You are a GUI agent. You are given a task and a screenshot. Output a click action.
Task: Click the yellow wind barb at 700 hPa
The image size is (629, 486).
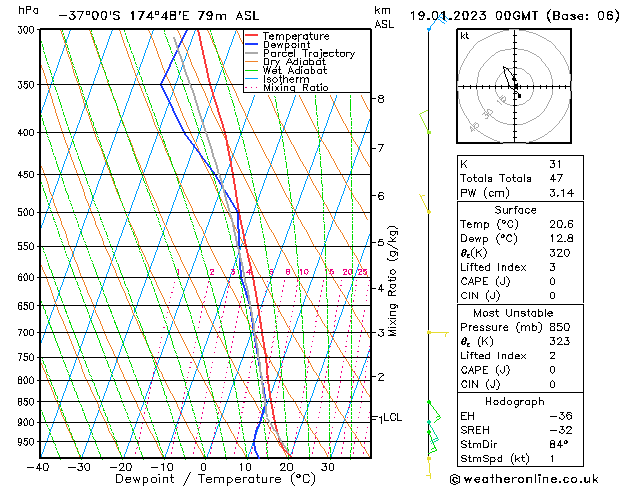click(438, 333)
